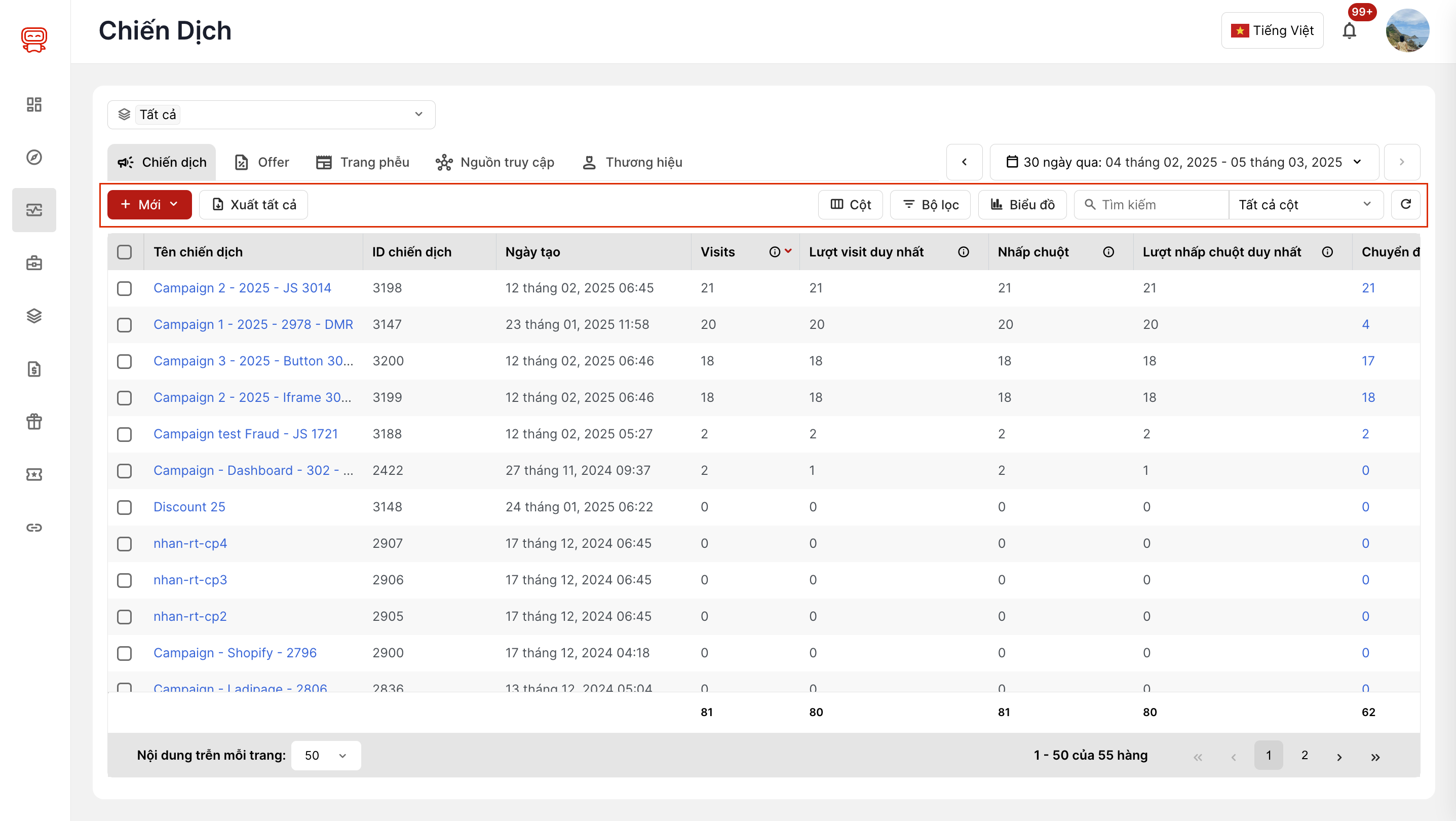
Task: Click the Xuất tất cả export button
Action: point(254,205)
